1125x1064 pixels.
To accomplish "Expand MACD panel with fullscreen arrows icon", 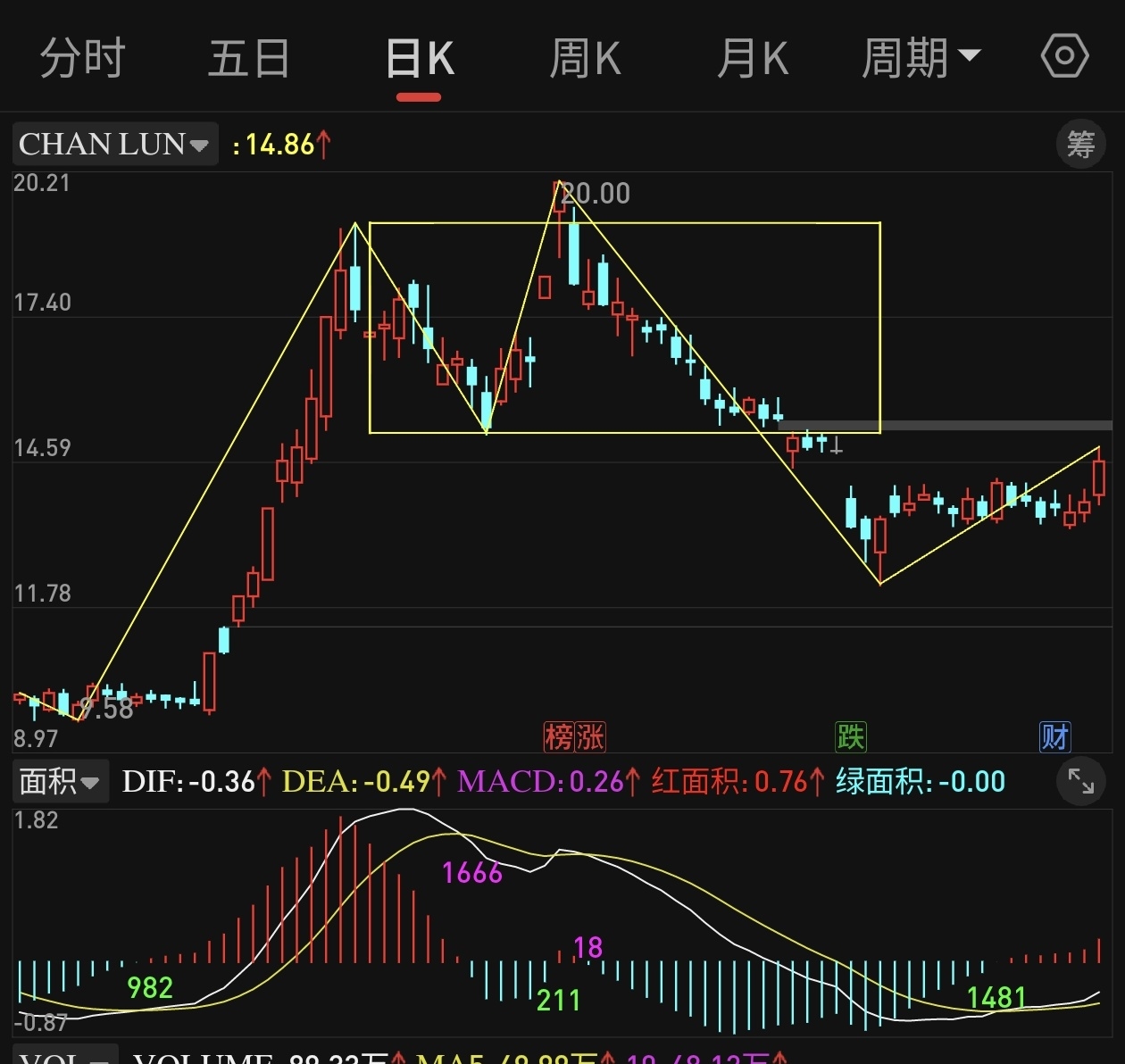I will click(x=1080, y=781).
